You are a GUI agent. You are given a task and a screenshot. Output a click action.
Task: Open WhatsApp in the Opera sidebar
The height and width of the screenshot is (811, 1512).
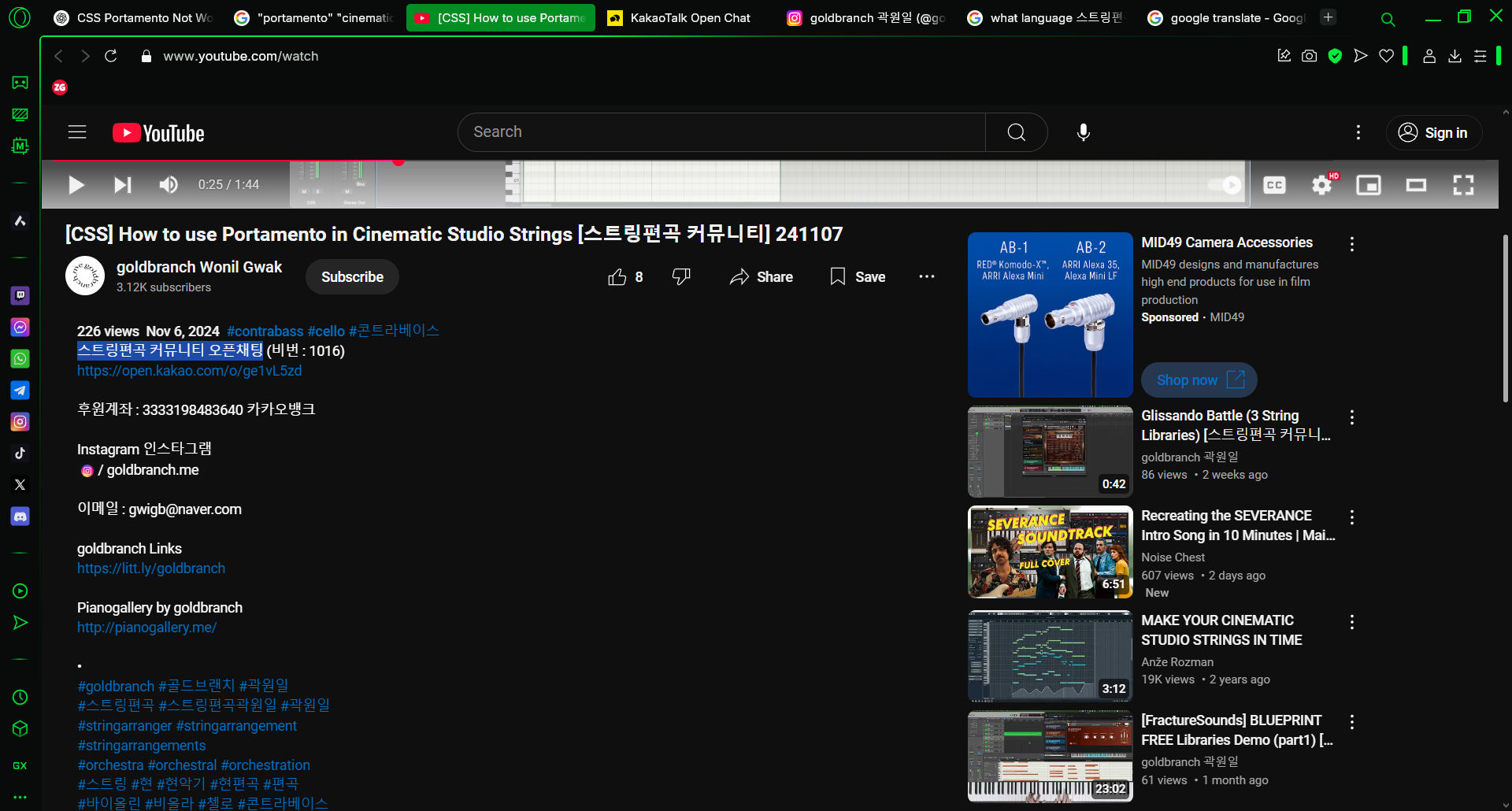pyautogui.click(x=20, y=358)
